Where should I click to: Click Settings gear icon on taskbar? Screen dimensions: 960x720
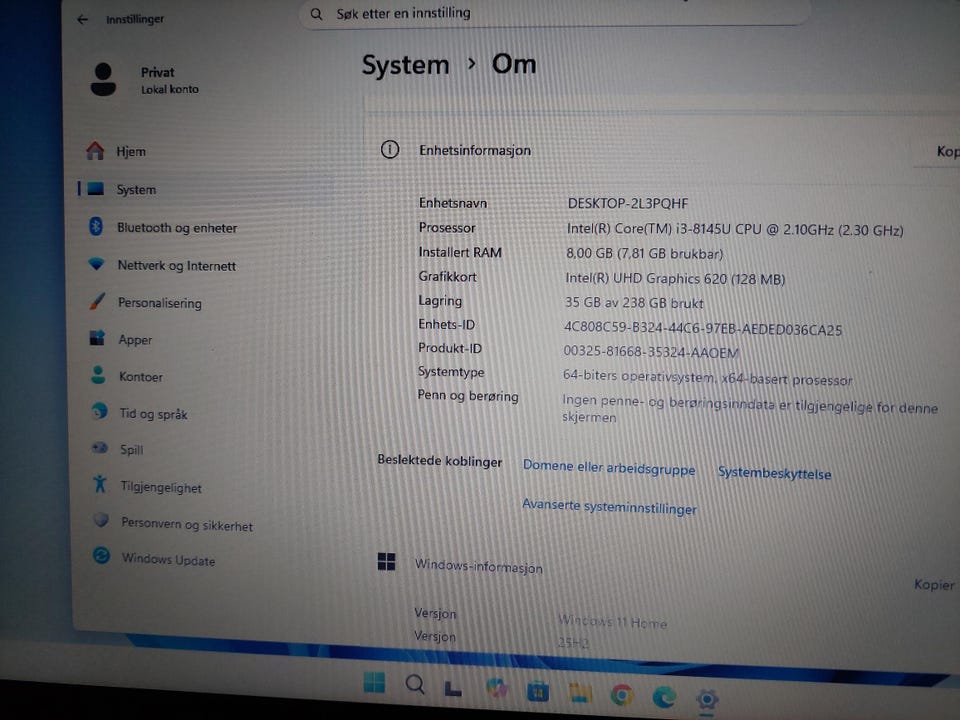coord(707,699)
